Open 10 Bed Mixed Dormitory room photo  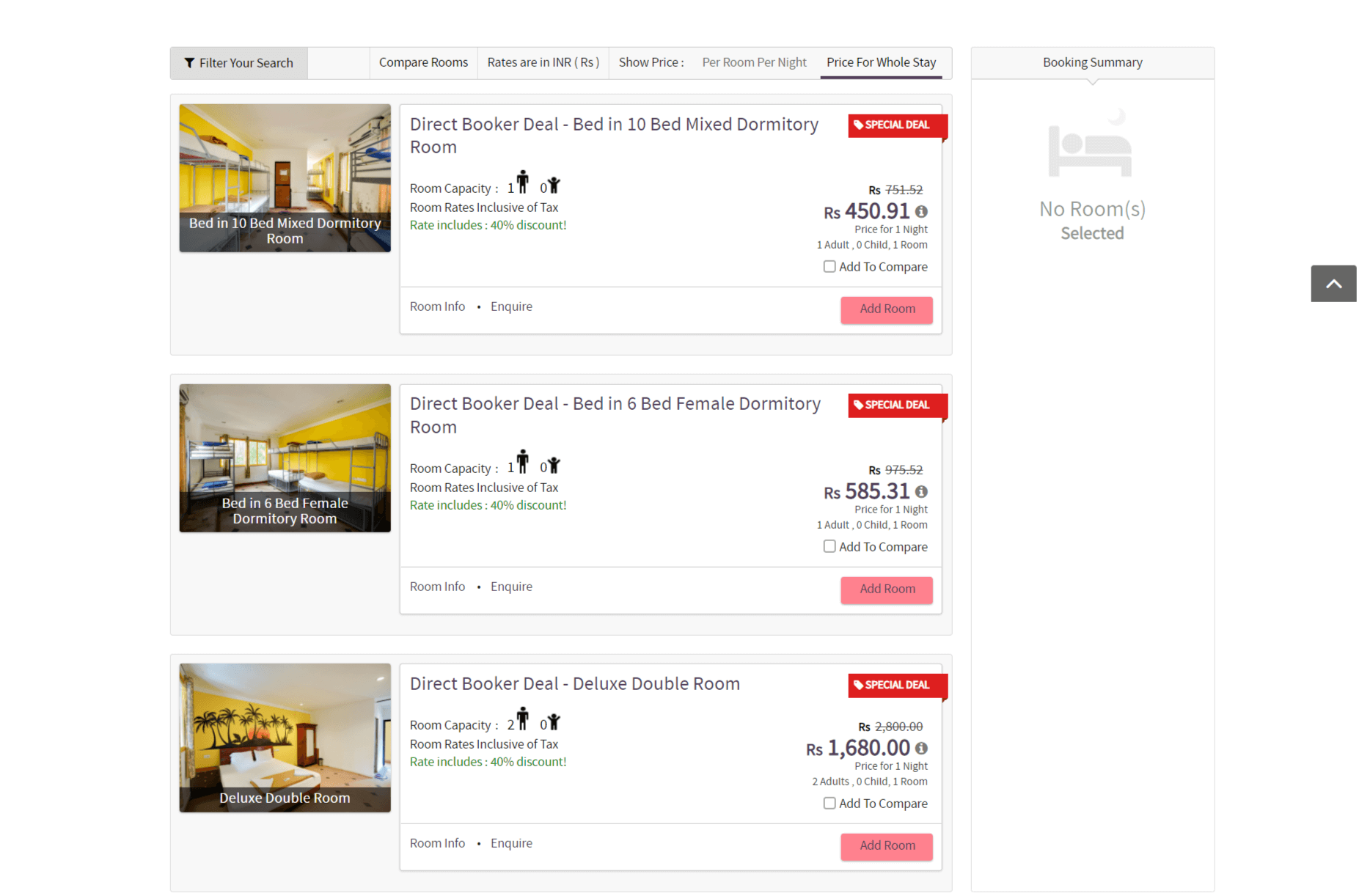pos(285,178)
